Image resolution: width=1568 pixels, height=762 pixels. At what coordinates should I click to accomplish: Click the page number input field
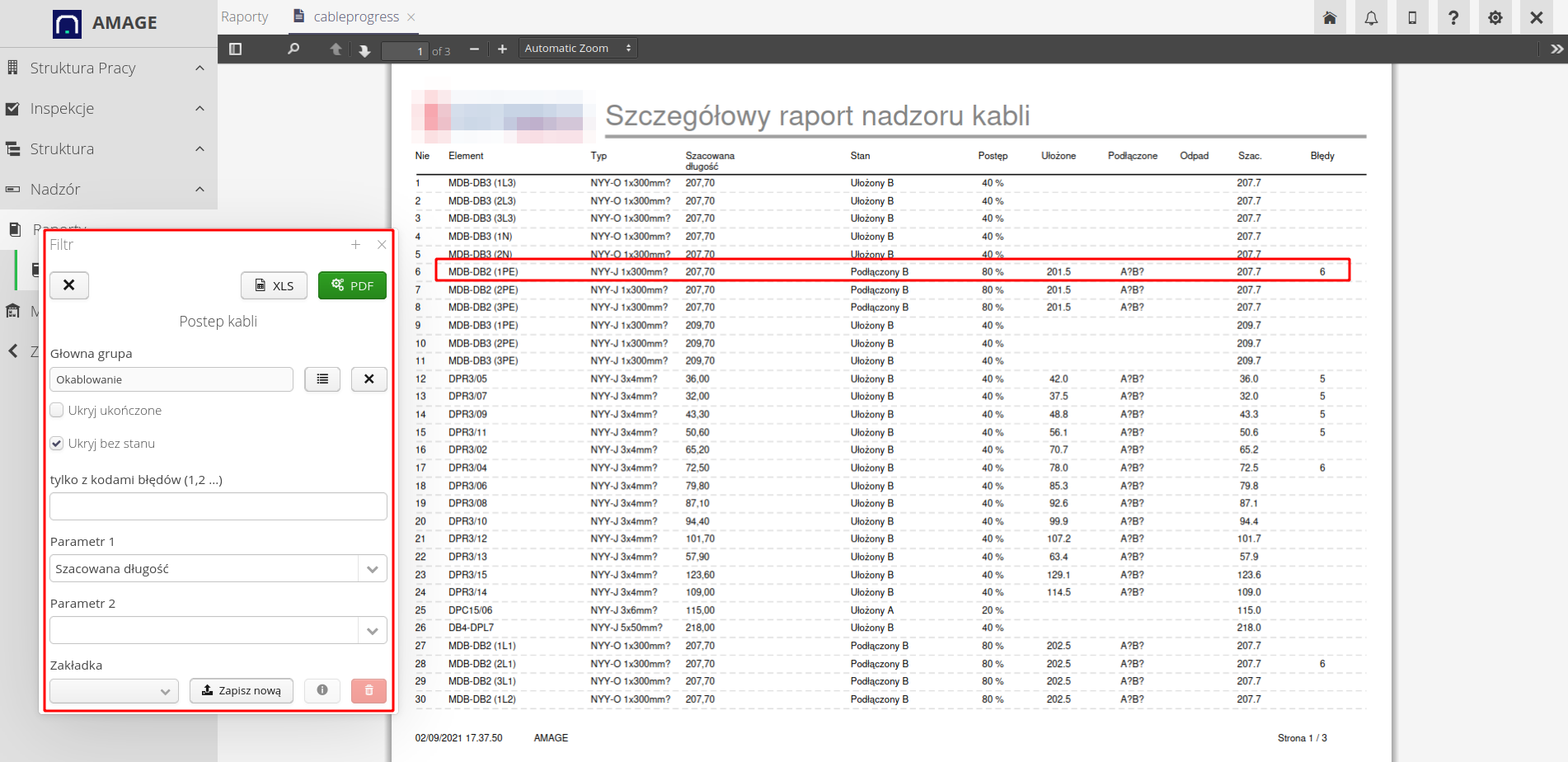[405, 50]
